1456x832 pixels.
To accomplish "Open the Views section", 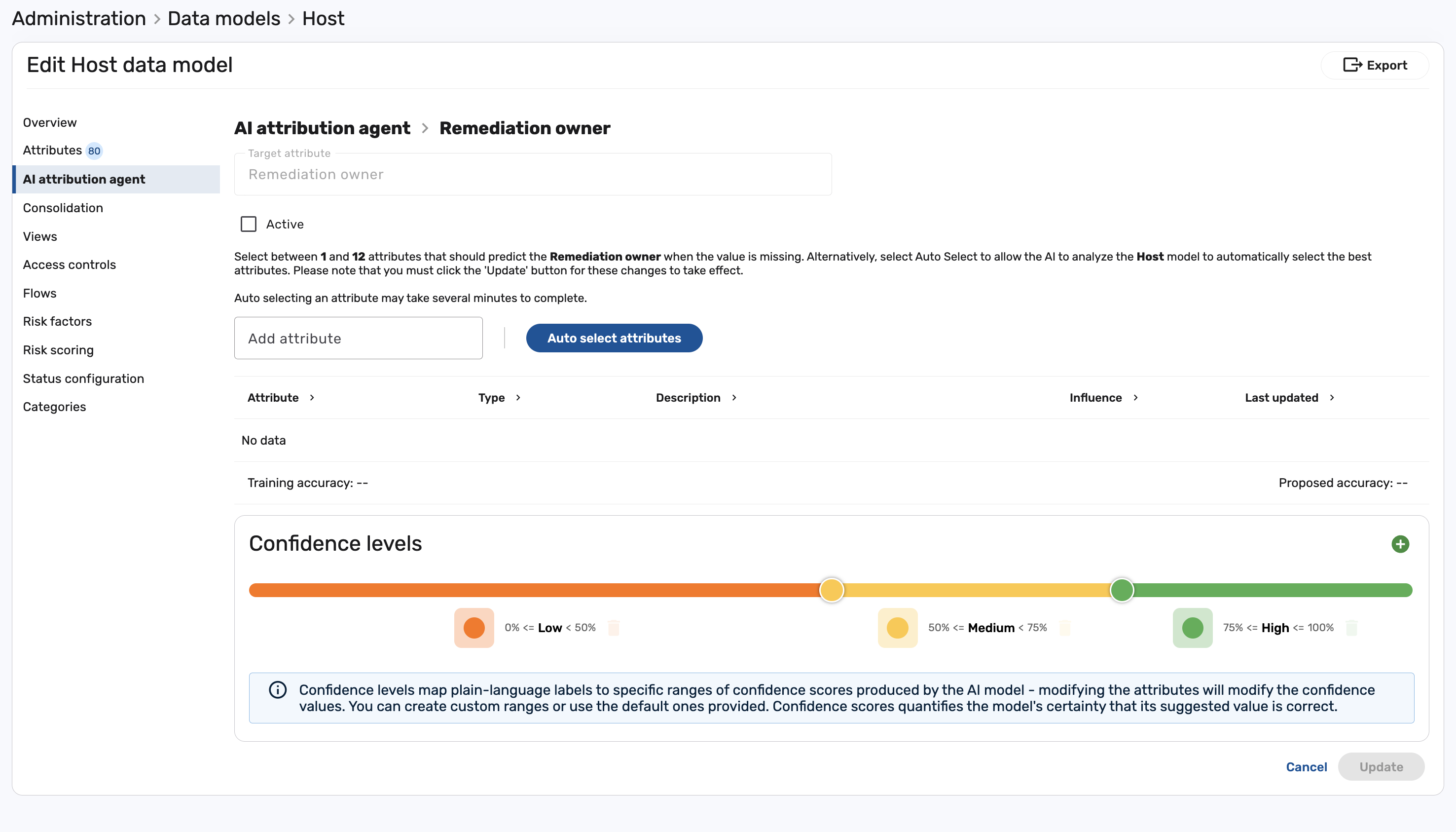I will 40,236.
